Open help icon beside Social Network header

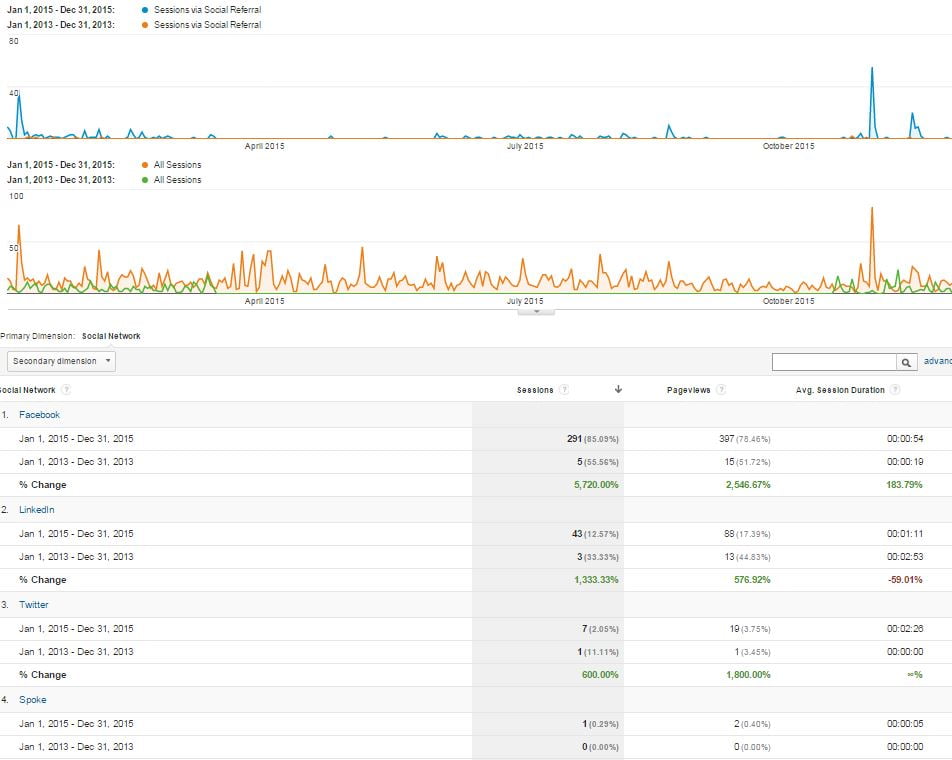pos(66,390)
